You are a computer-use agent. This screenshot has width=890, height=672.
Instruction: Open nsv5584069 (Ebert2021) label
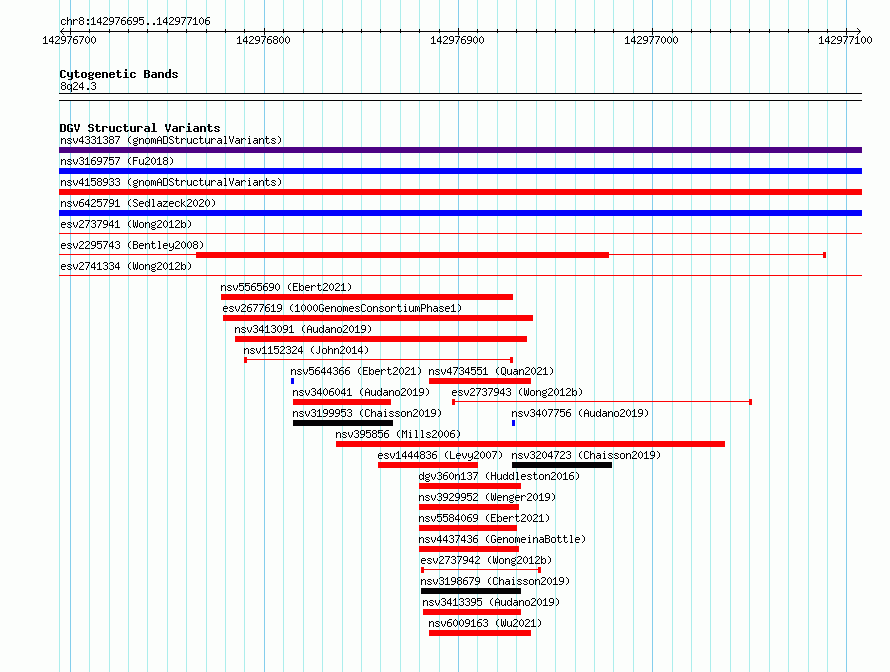click(484, 518)
